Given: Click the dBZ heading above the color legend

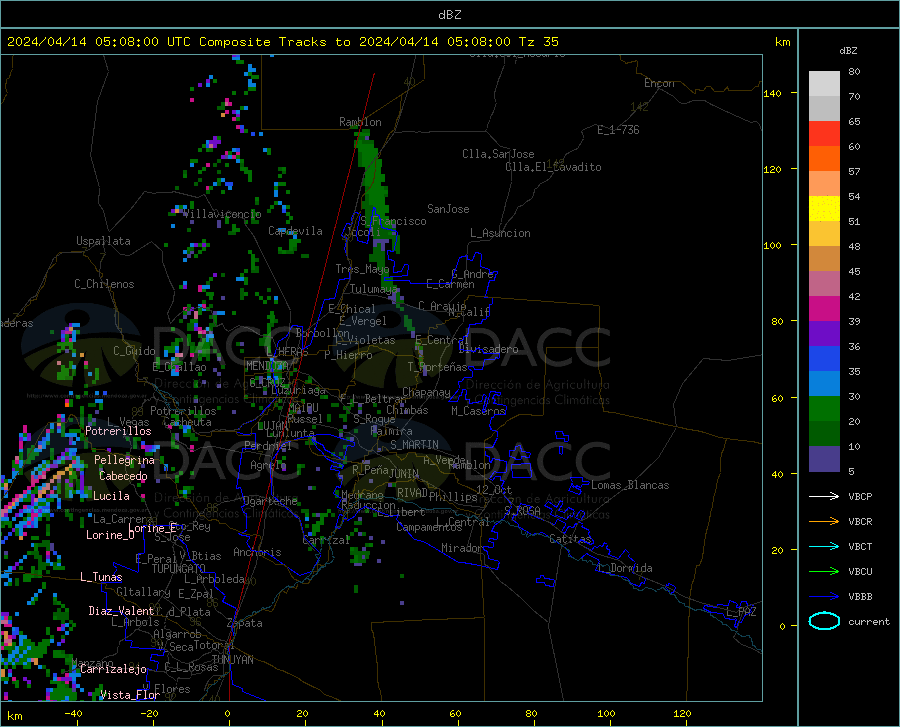Looking at the screenshot, I should (x=848, y=50).
